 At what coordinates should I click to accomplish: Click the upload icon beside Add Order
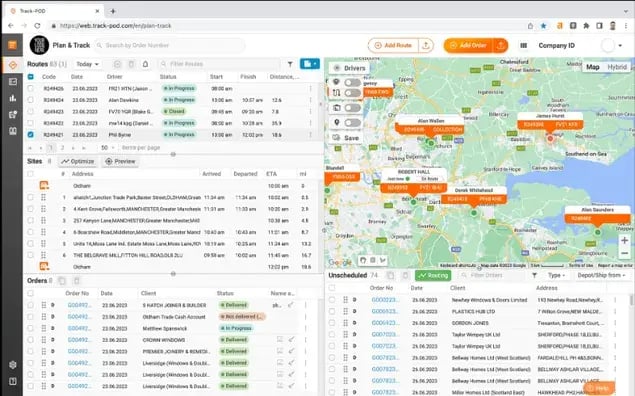click(501, 45)
